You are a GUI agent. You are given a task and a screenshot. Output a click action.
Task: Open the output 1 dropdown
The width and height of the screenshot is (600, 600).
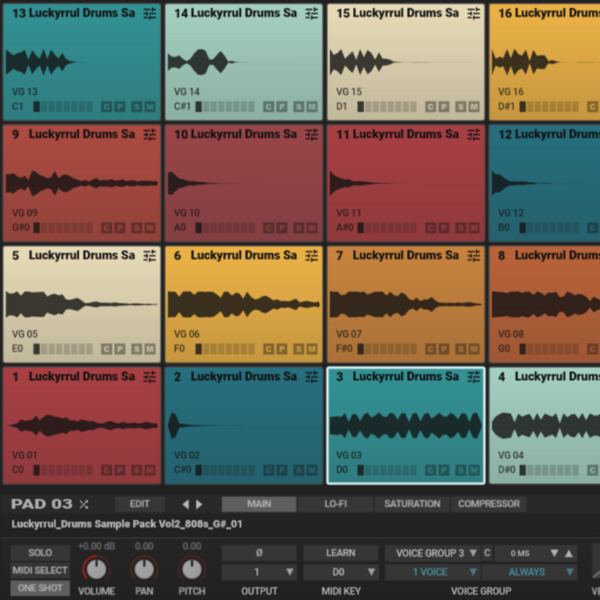point(259,572)
